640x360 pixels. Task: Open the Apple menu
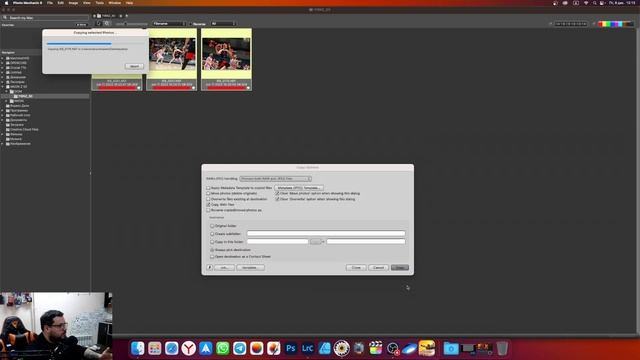(x=6, y=3)
